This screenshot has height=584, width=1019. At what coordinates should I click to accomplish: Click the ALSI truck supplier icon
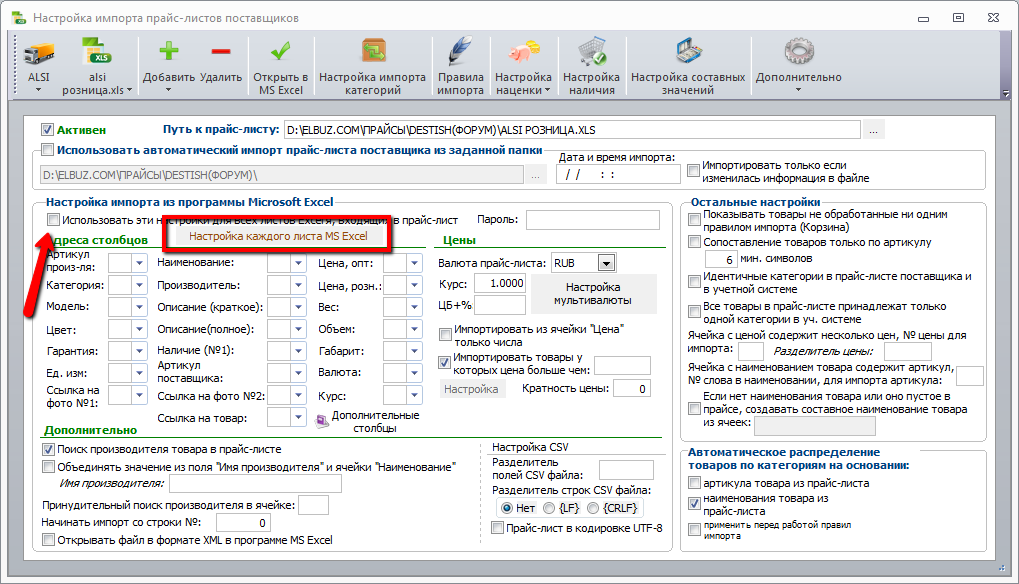coord(38,53)
